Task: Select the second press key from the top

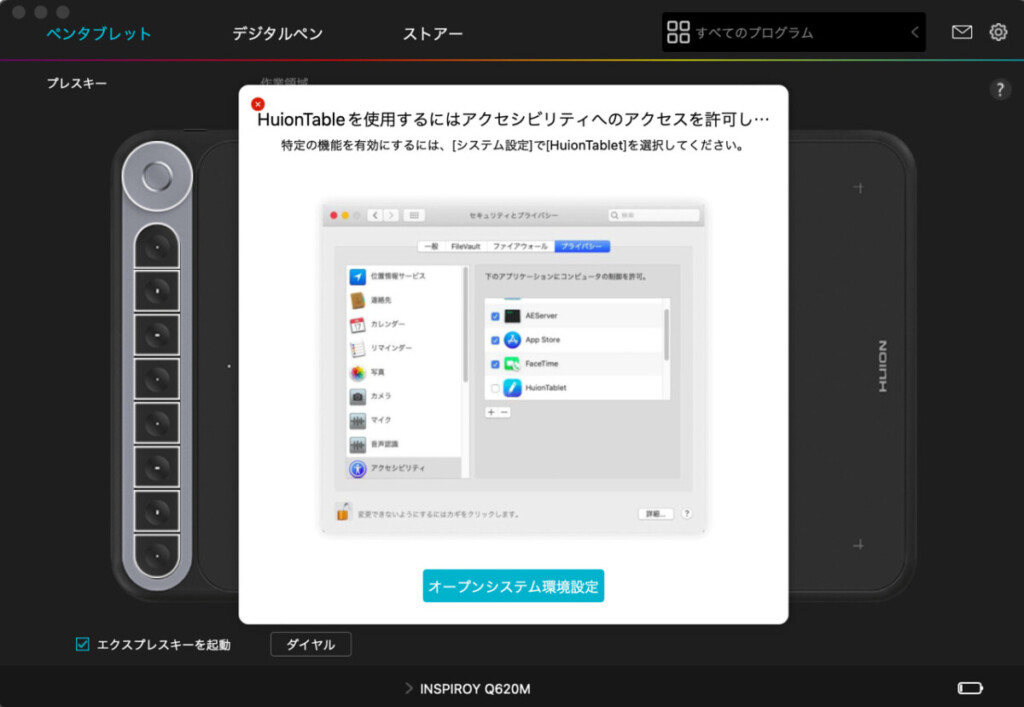Action: pos(157,291)
